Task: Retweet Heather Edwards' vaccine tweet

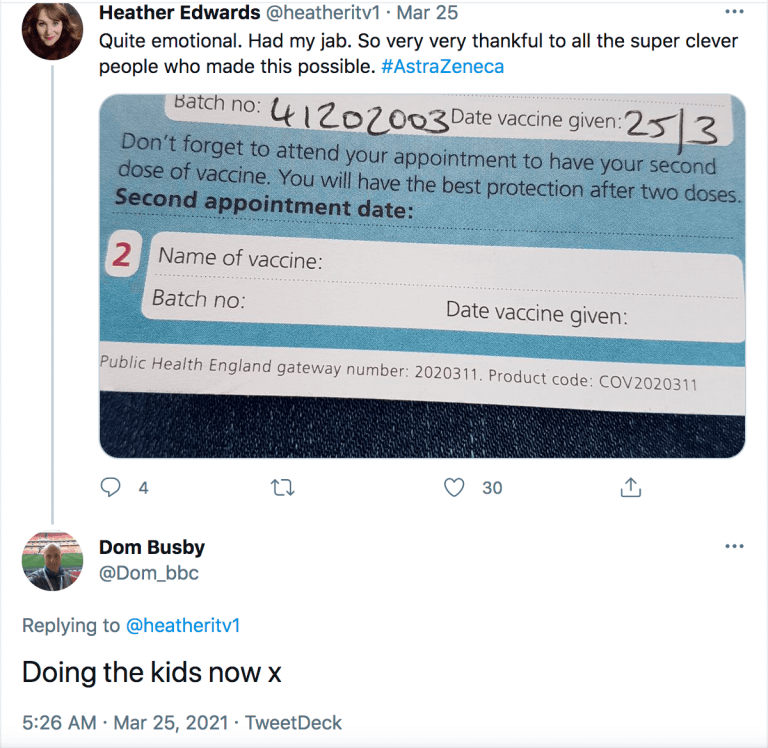Action: [283, 487]
